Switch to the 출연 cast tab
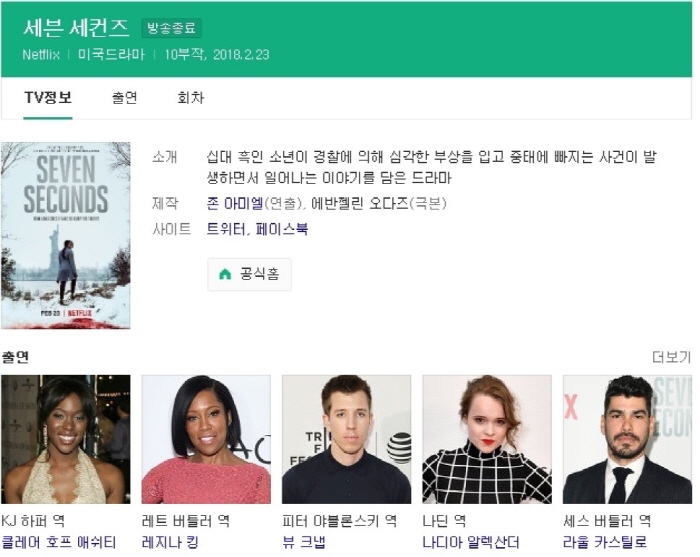Screen dimensions: 700x557 pos(125,97)
